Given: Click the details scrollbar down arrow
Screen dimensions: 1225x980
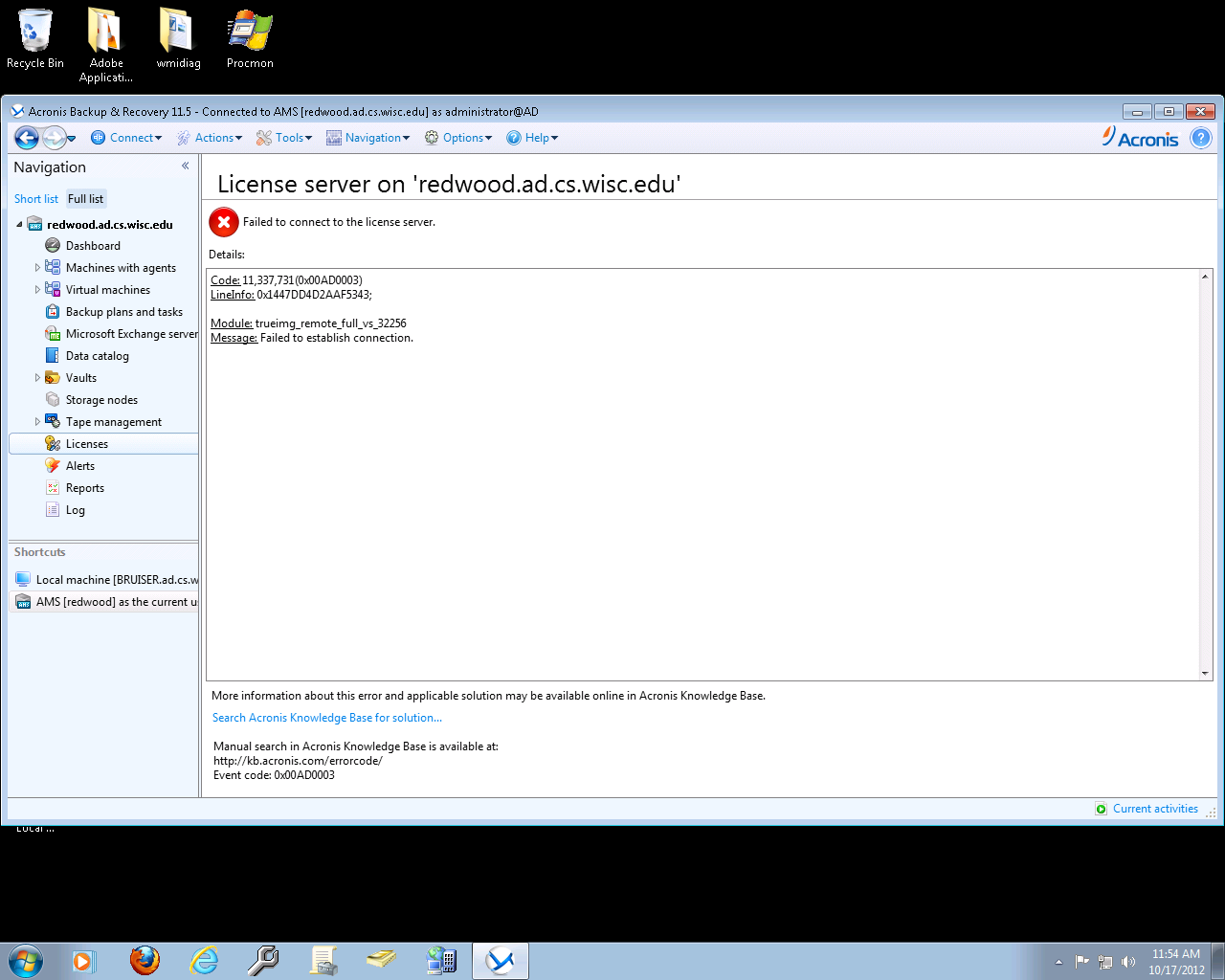Looking at the screenshot, I should [x=1205, y=674].
